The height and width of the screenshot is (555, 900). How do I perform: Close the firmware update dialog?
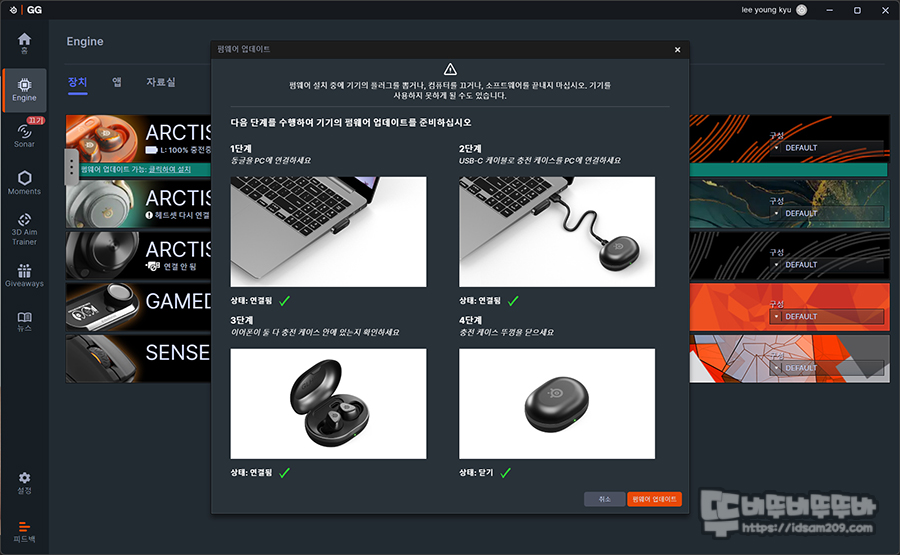677,49
